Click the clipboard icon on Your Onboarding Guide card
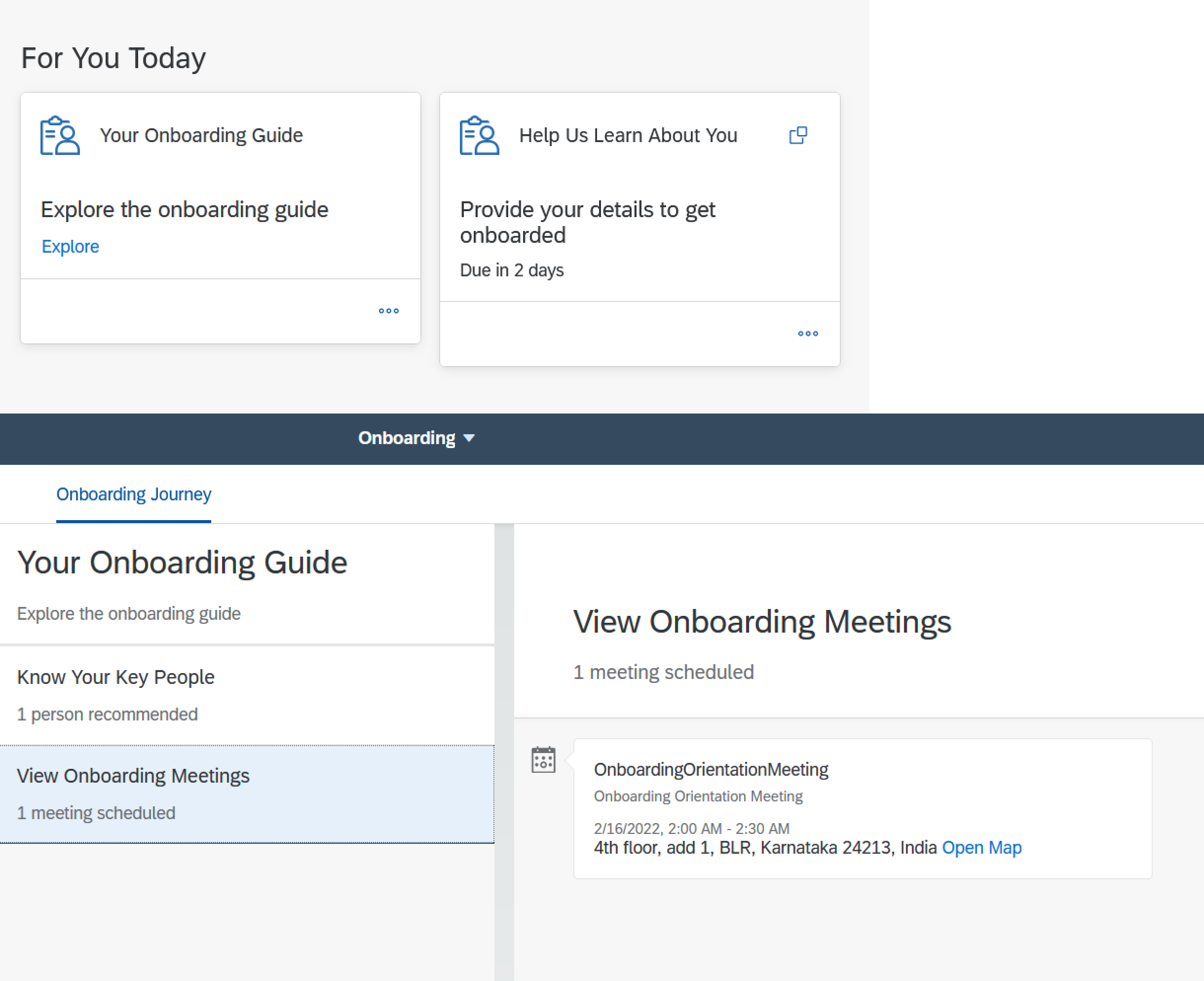 click(60, 136)
